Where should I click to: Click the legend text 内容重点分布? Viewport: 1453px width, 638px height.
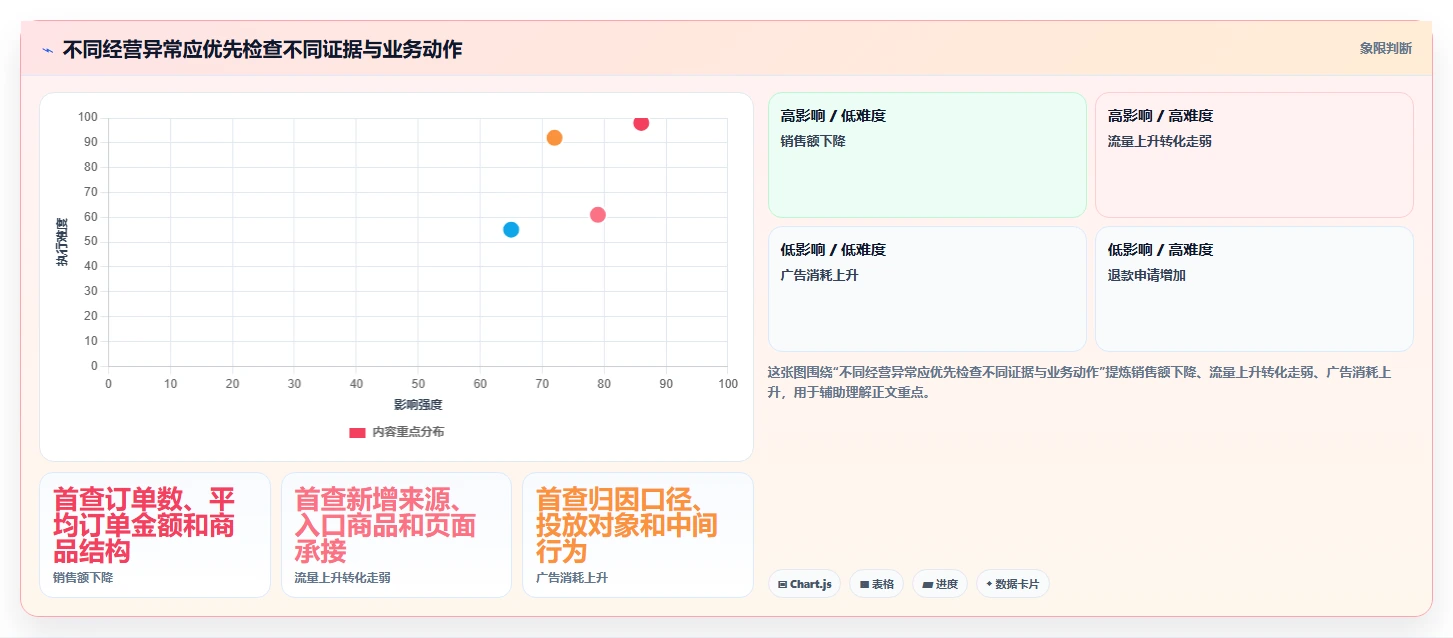[408, 432]
